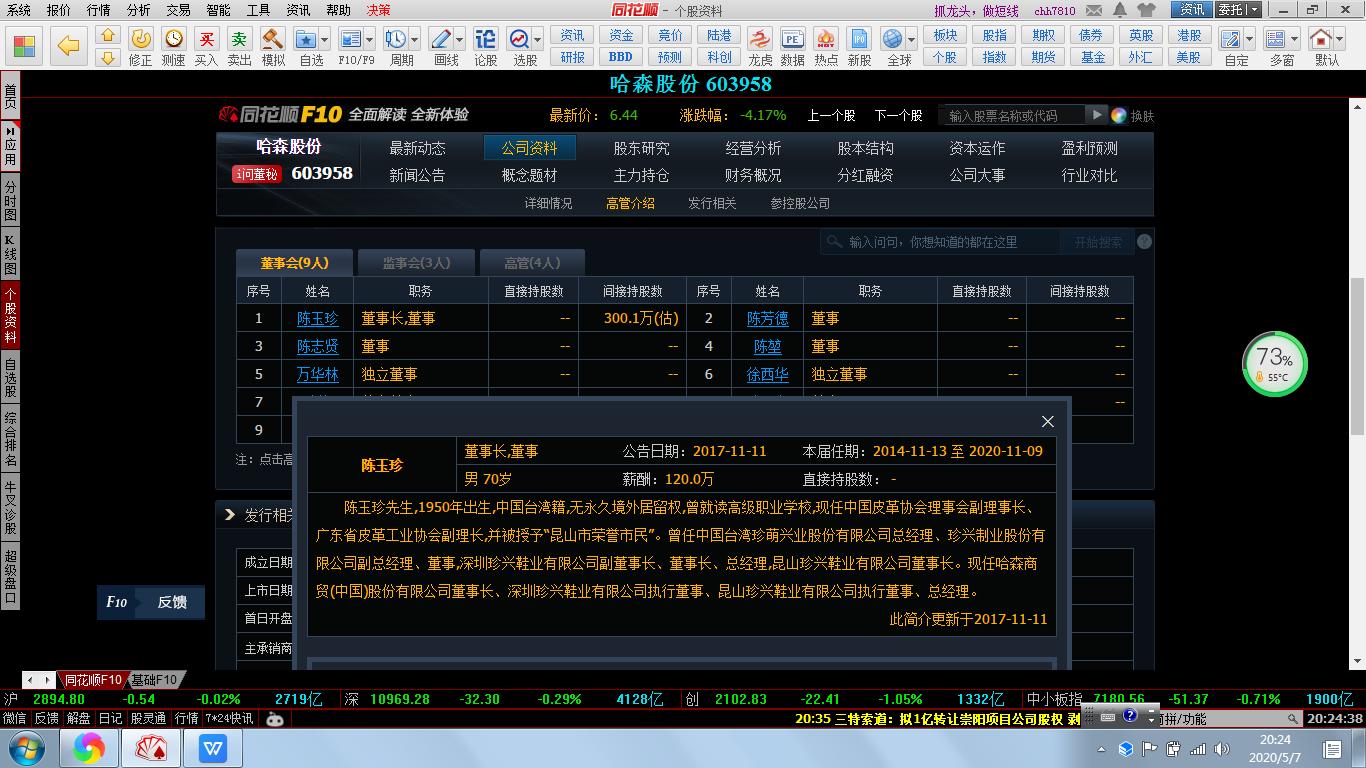The width and height of the screenshot is (1366, 768).
Task: Expand the 自选 dropdown arrow
Action: 324,40
